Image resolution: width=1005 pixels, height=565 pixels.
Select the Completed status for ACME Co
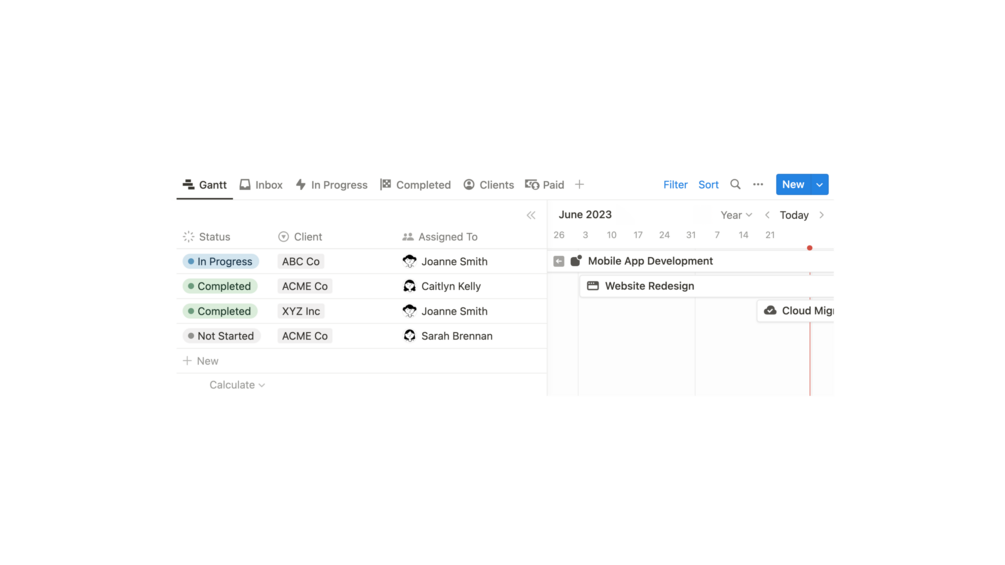point(220,286)
